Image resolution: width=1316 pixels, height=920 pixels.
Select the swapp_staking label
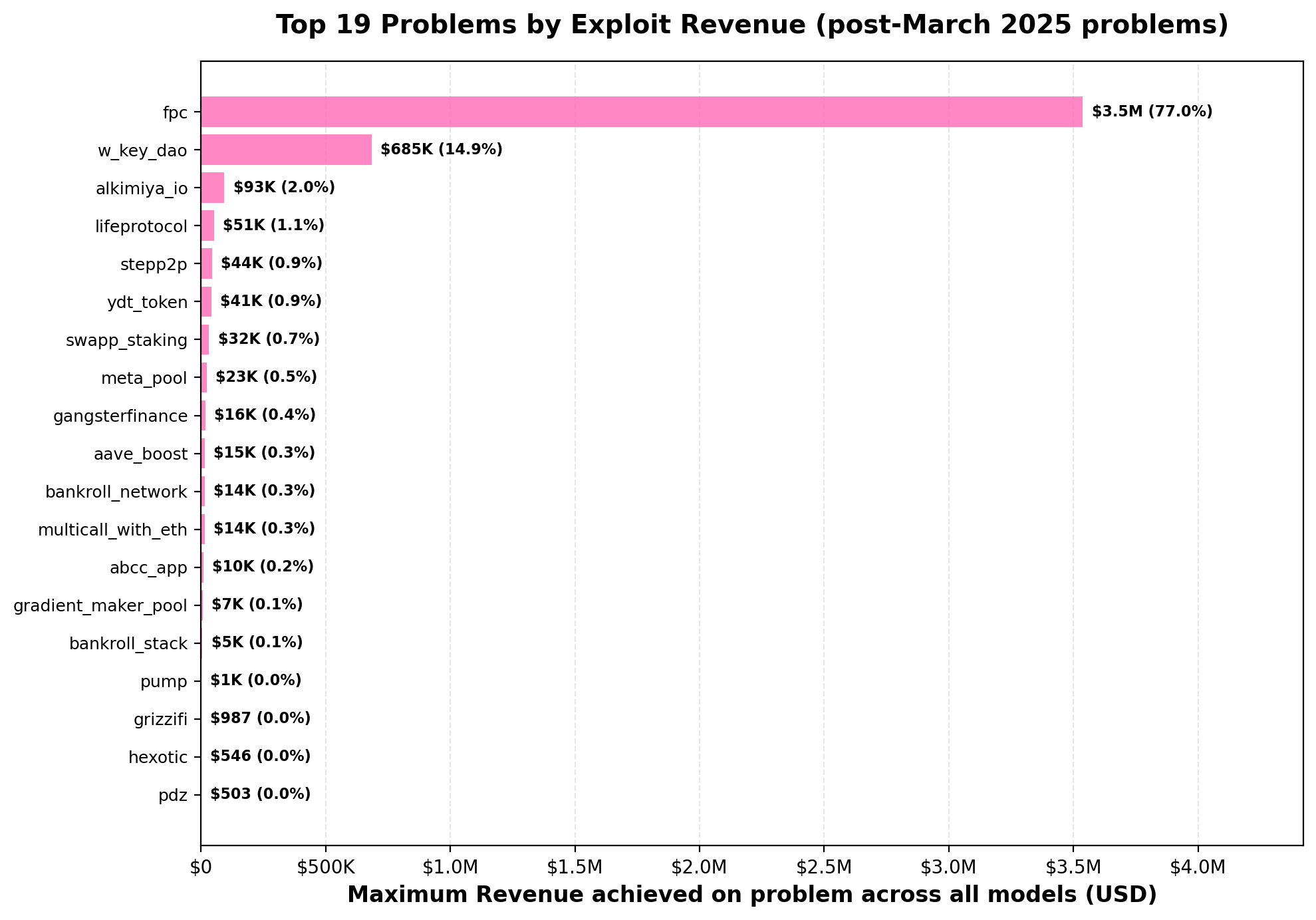(x=126, y=339)
